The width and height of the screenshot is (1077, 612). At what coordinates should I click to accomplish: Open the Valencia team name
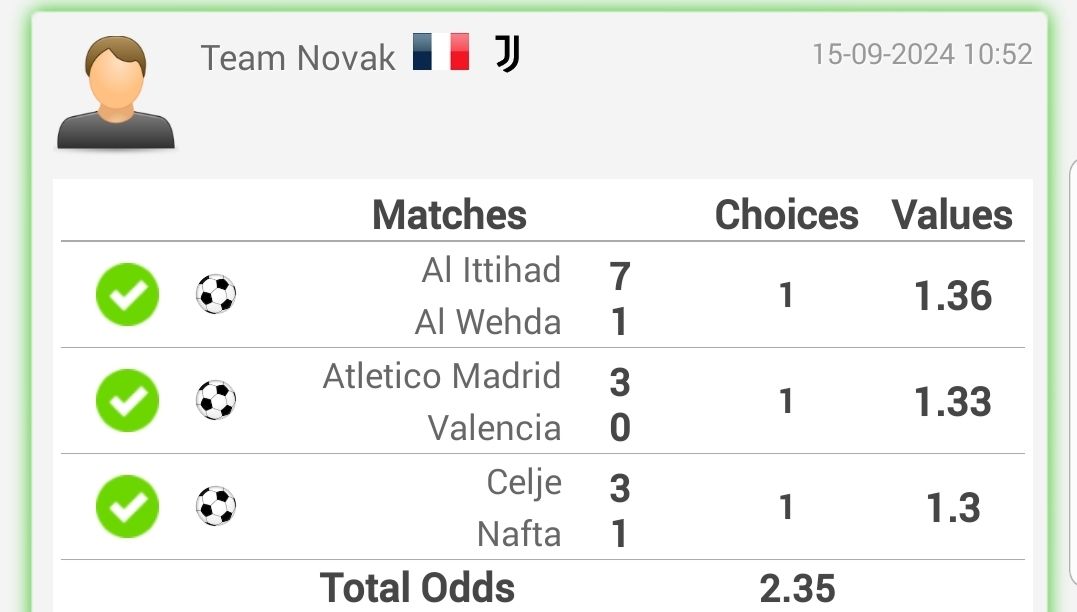(495, 428)
